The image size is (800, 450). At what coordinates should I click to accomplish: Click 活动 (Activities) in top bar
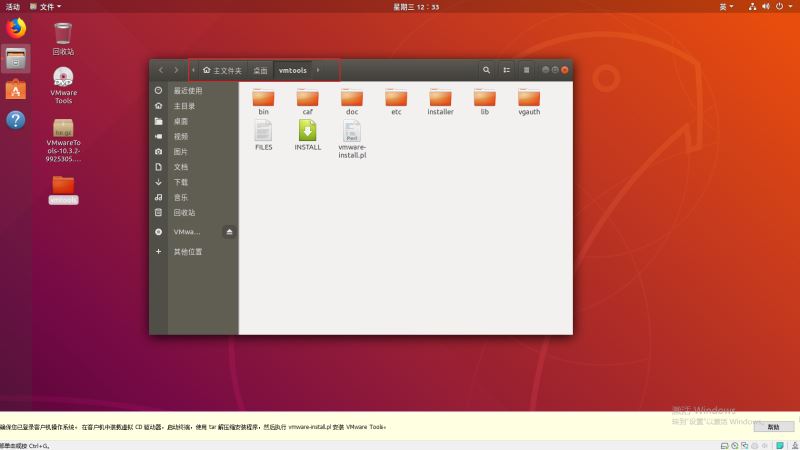[13, 6]
